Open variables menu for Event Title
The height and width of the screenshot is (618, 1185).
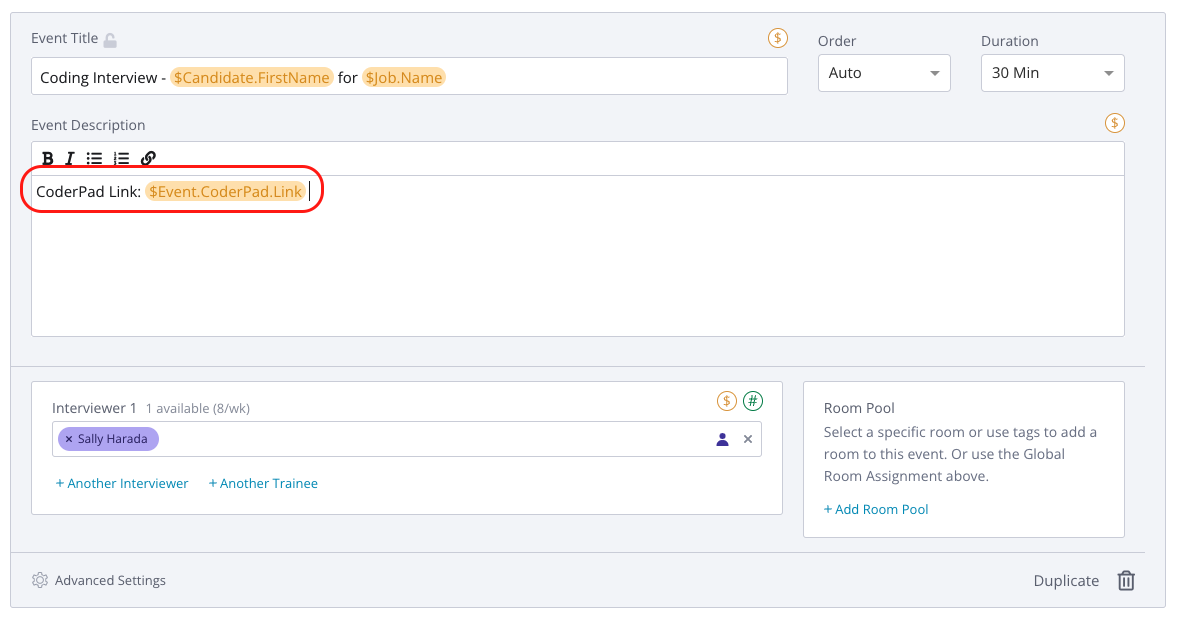point(777,38)
